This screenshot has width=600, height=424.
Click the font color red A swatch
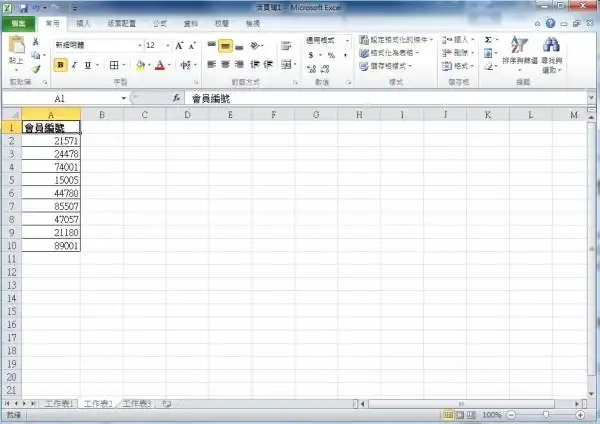[159, 65]
